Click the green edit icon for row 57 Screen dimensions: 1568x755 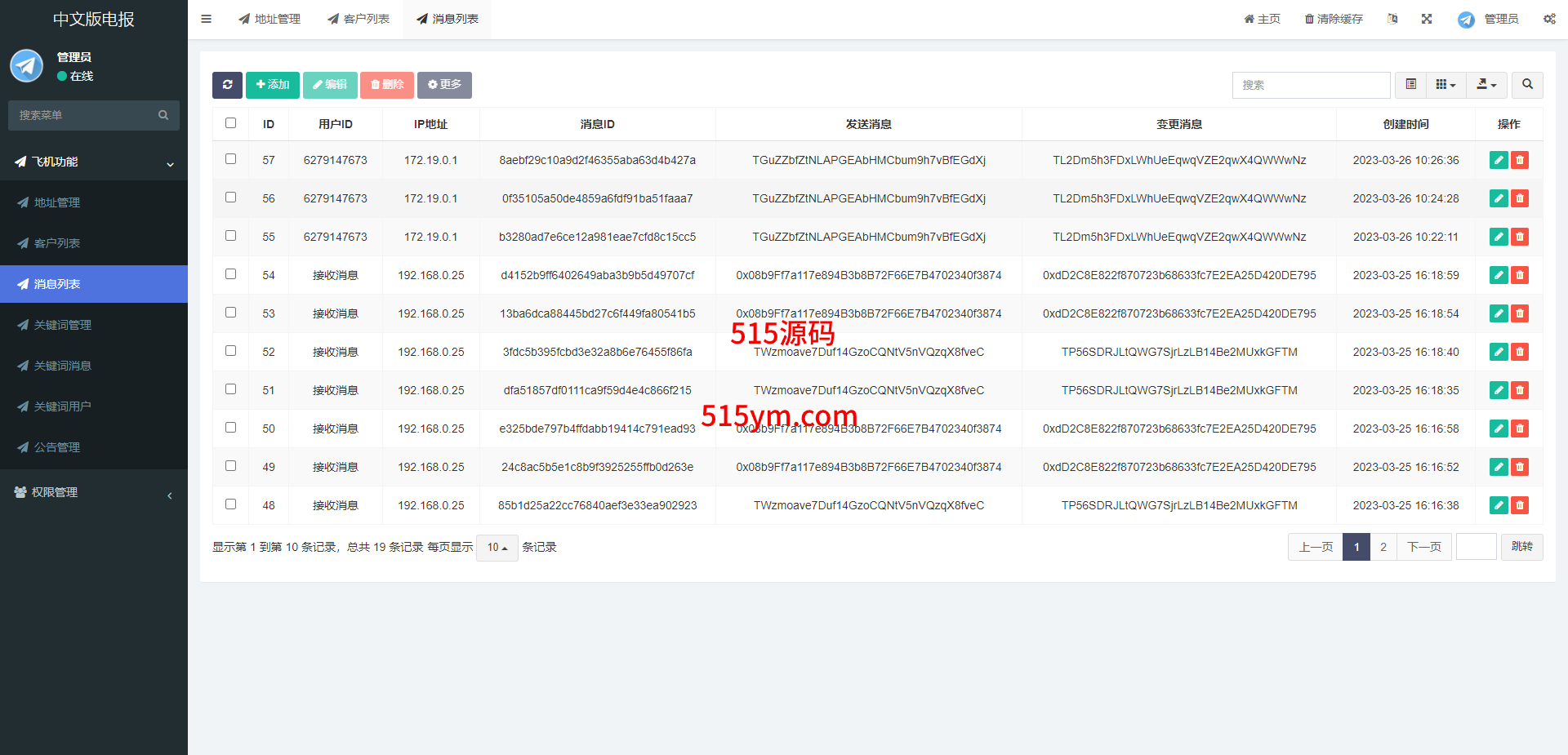1499,160
